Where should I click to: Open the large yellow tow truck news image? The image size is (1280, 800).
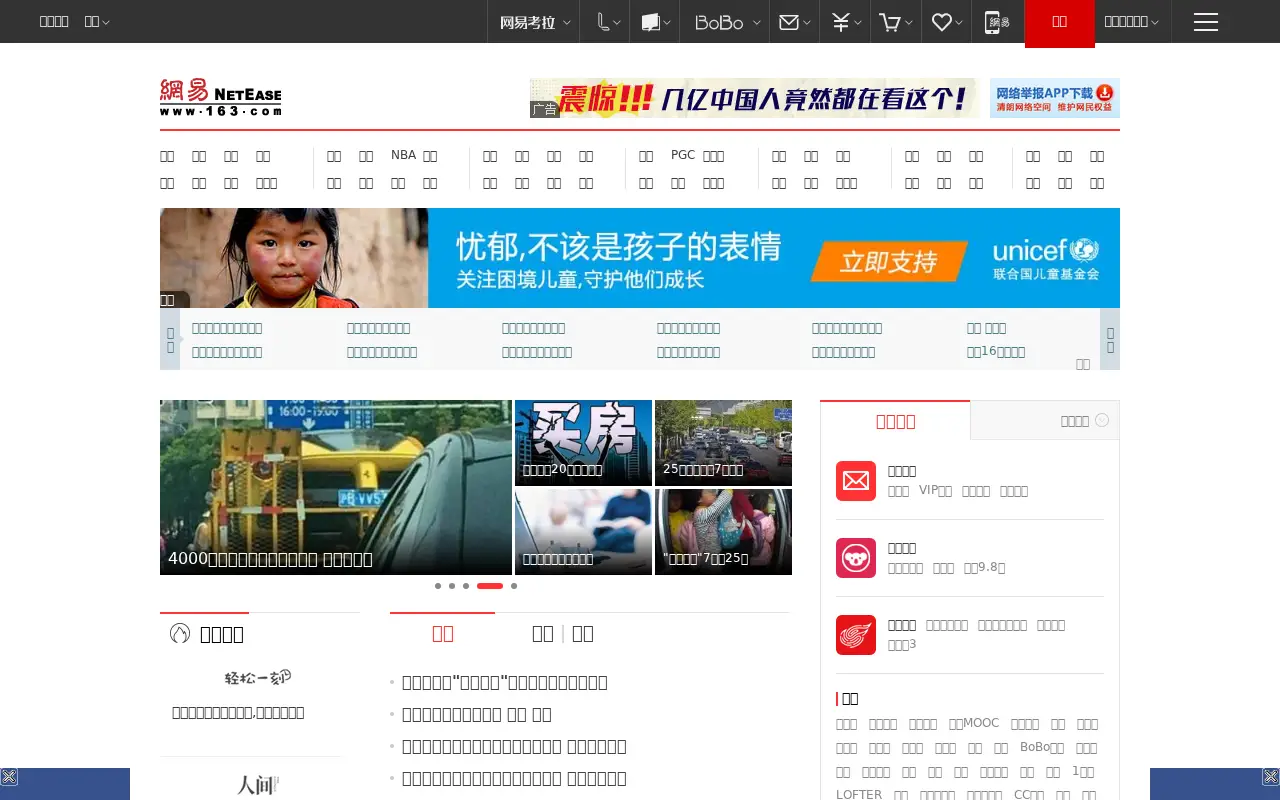(336, 487)
